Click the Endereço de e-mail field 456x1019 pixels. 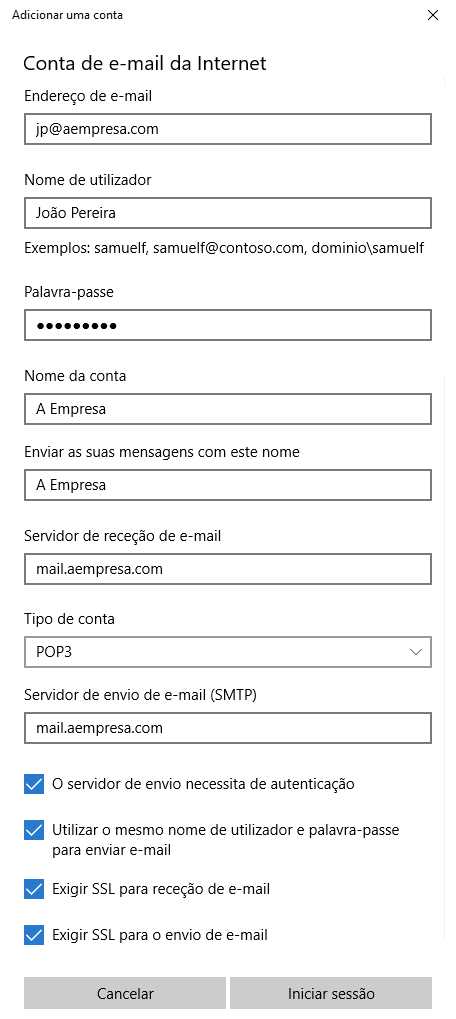tap(228, 129)
